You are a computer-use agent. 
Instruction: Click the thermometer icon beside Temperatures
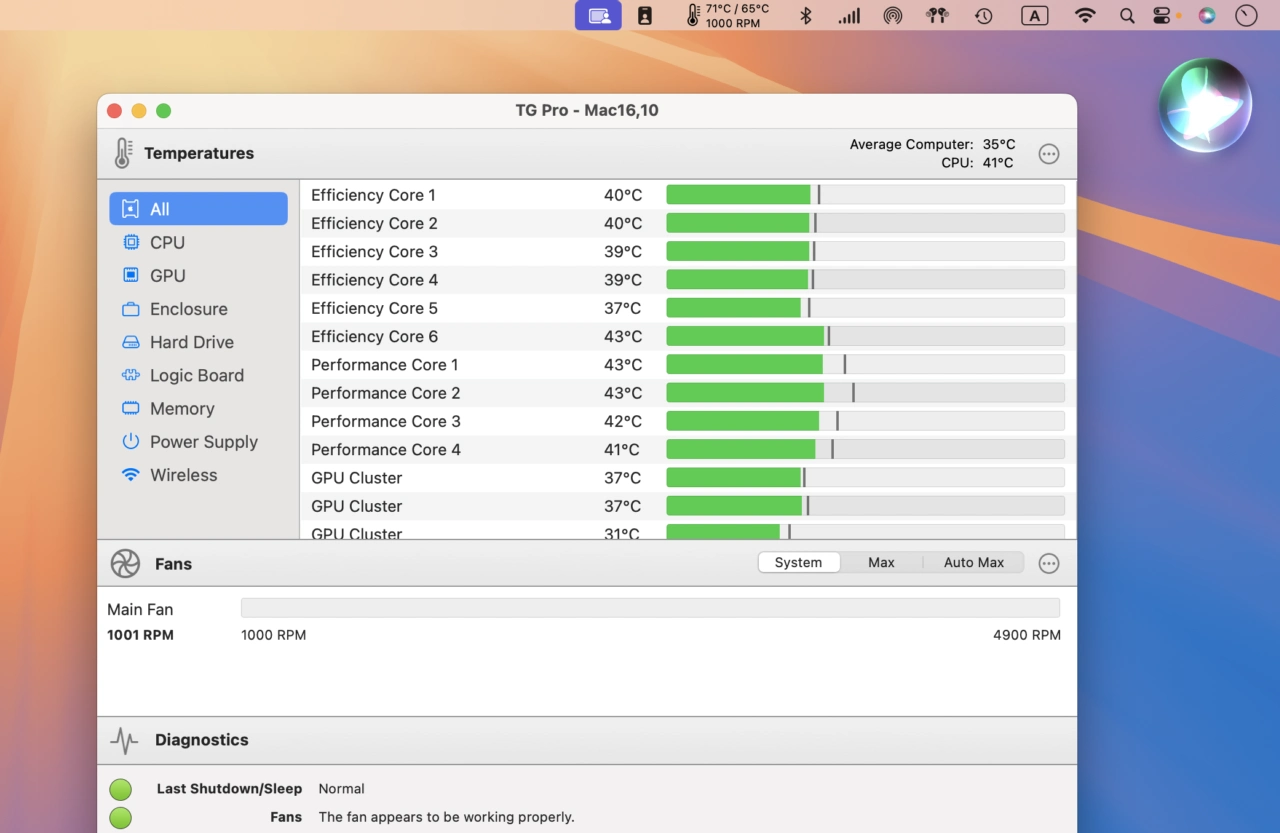coord(123,153)
